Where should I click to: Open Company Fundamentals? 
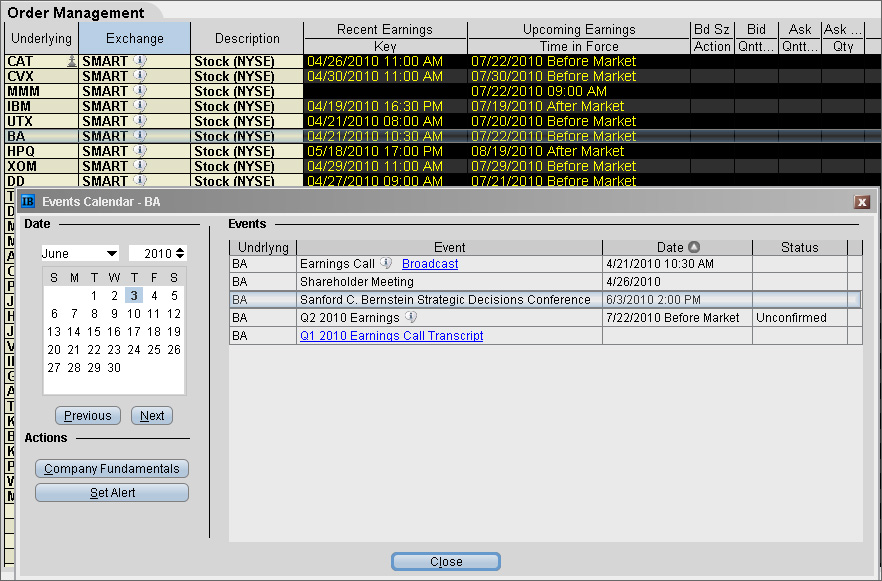coord(112,469)
